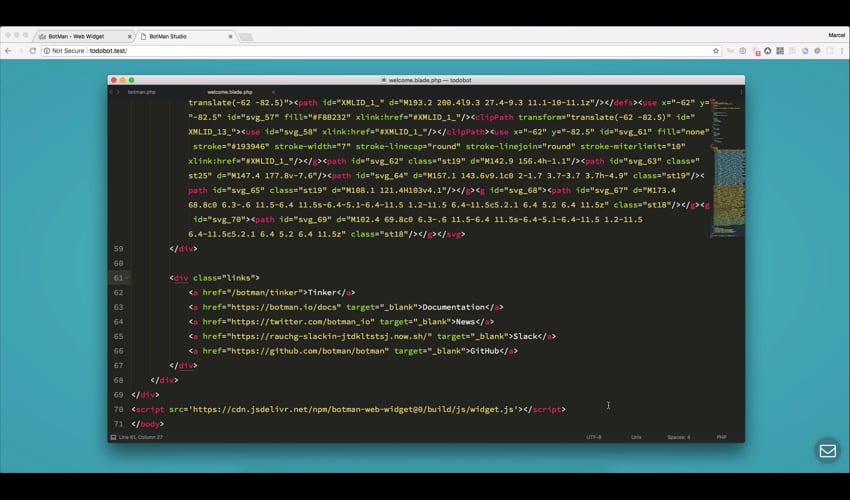Click the editor tab-history forward arrow
Image resolution: width=850 pixels, height=500 pixels.
coord(118,92)
